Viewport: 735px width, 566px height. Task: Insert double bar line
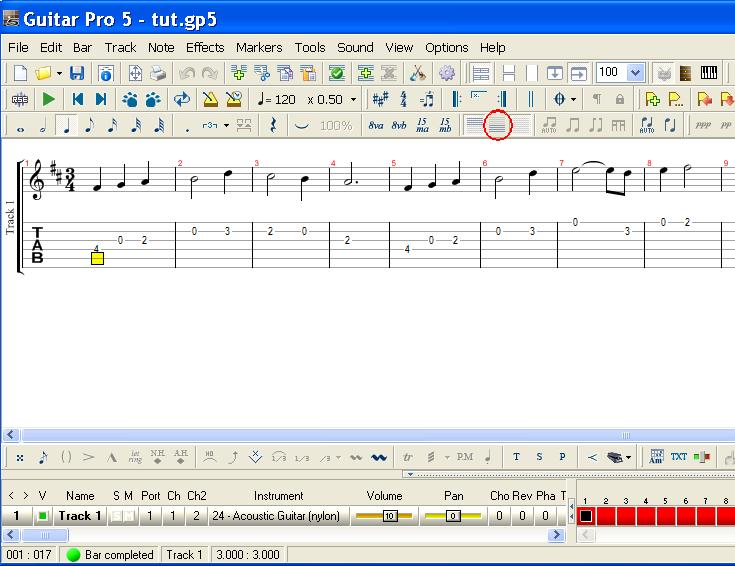tap(531, 99)
